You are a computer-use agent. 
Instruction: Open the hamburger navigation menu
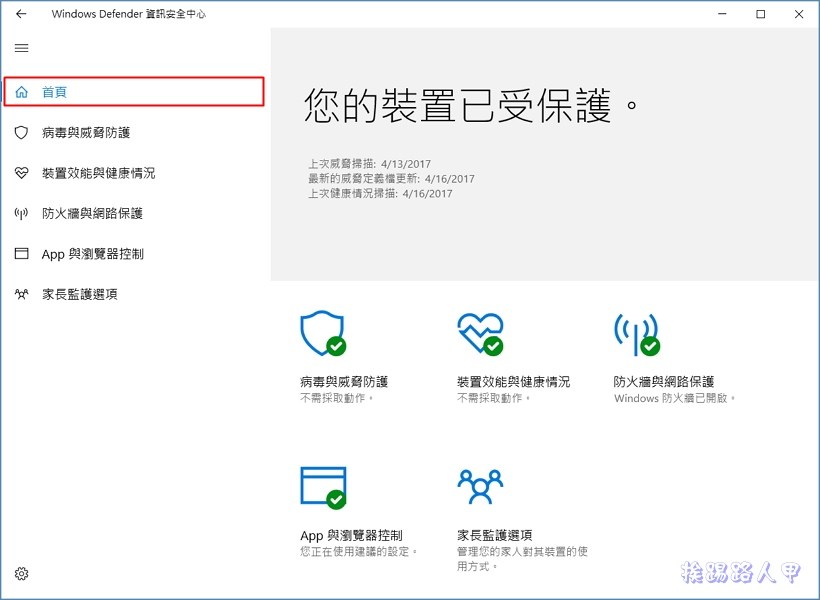(21, 48)
